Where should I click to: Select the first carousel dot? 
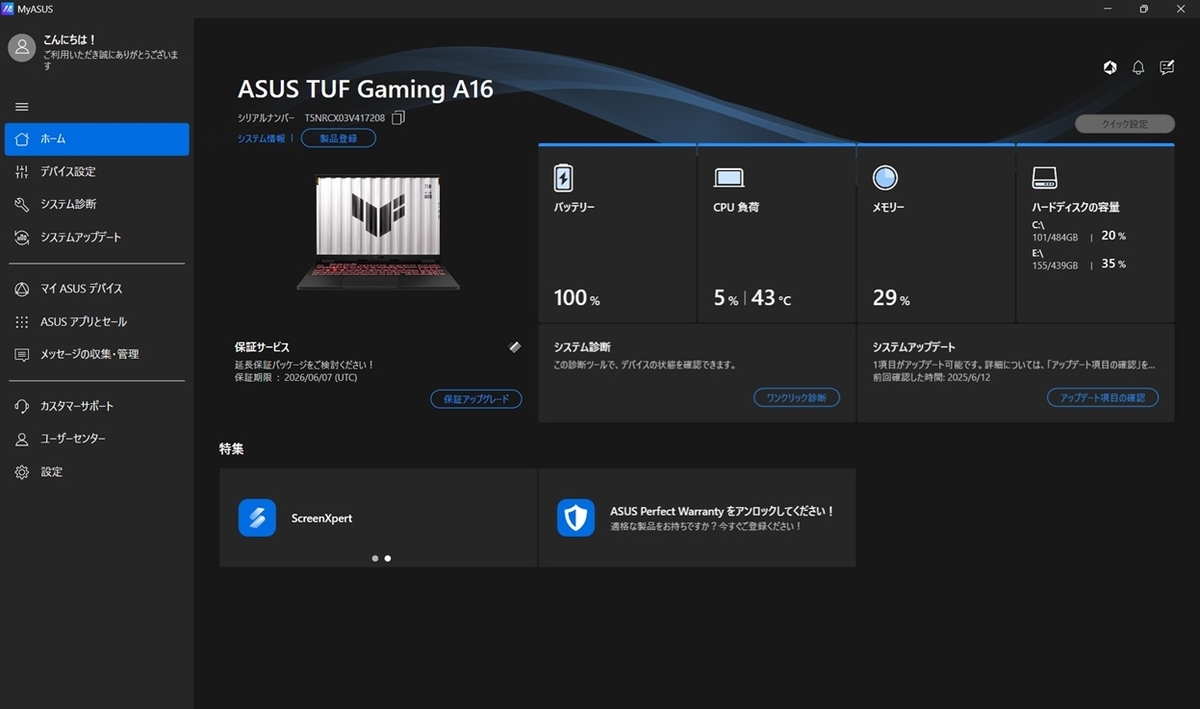pos(375,559)
